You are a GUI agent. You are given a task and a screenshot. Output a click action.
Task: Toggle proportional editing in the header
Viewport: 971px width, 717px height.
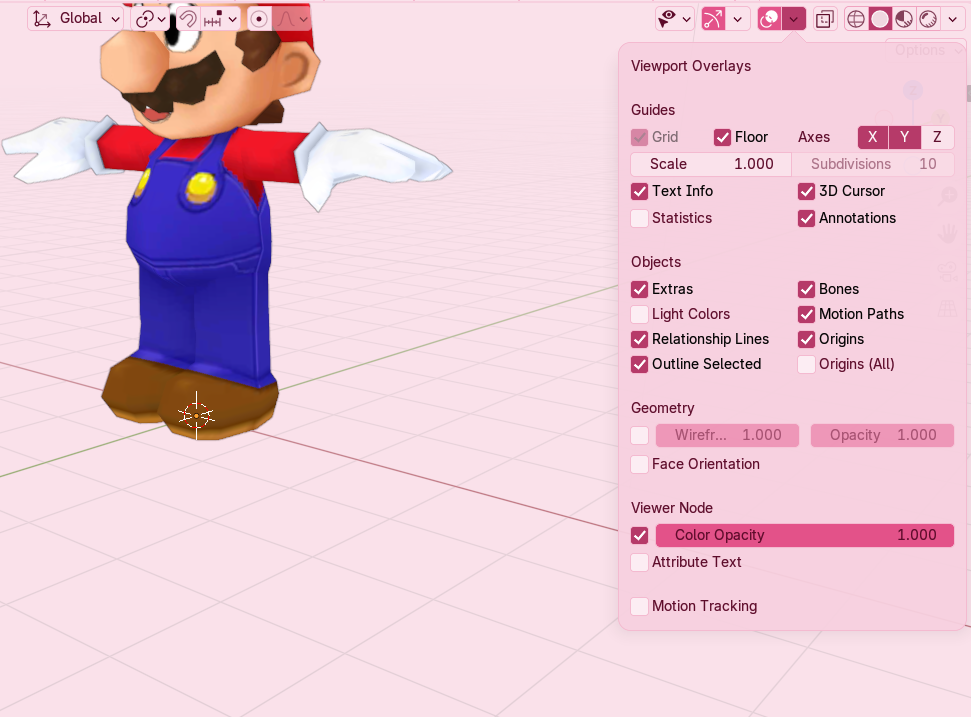pyautogui.click(x=259, y=19)
